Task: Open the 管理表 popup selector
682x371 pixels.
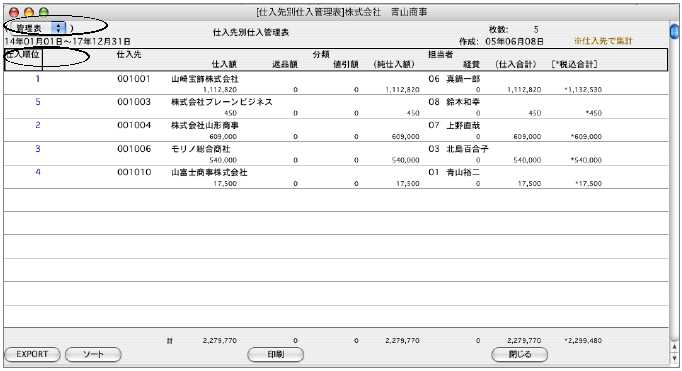Action: 39,28
